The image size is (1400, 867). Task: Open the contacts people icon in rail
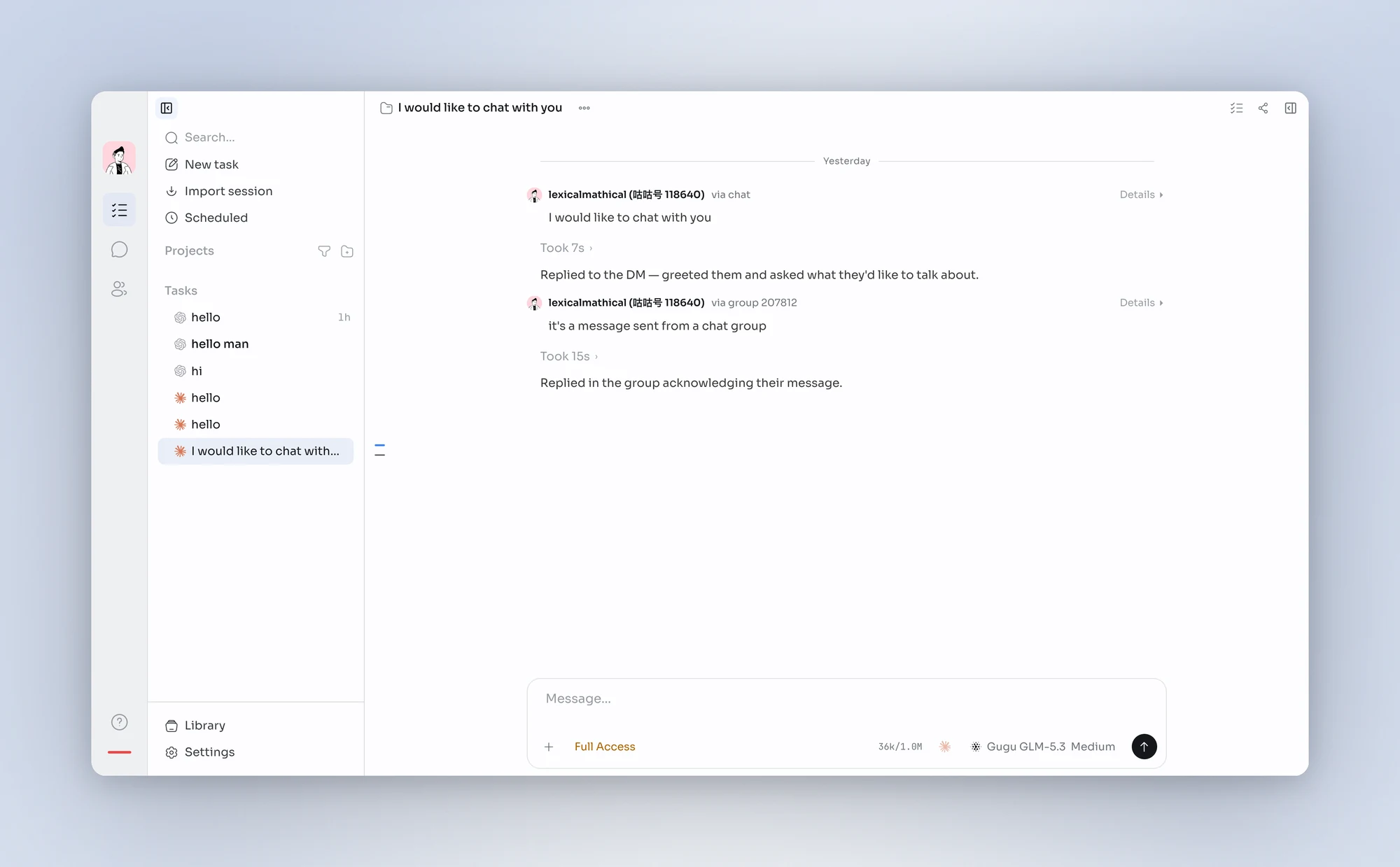tap(119, 289)
